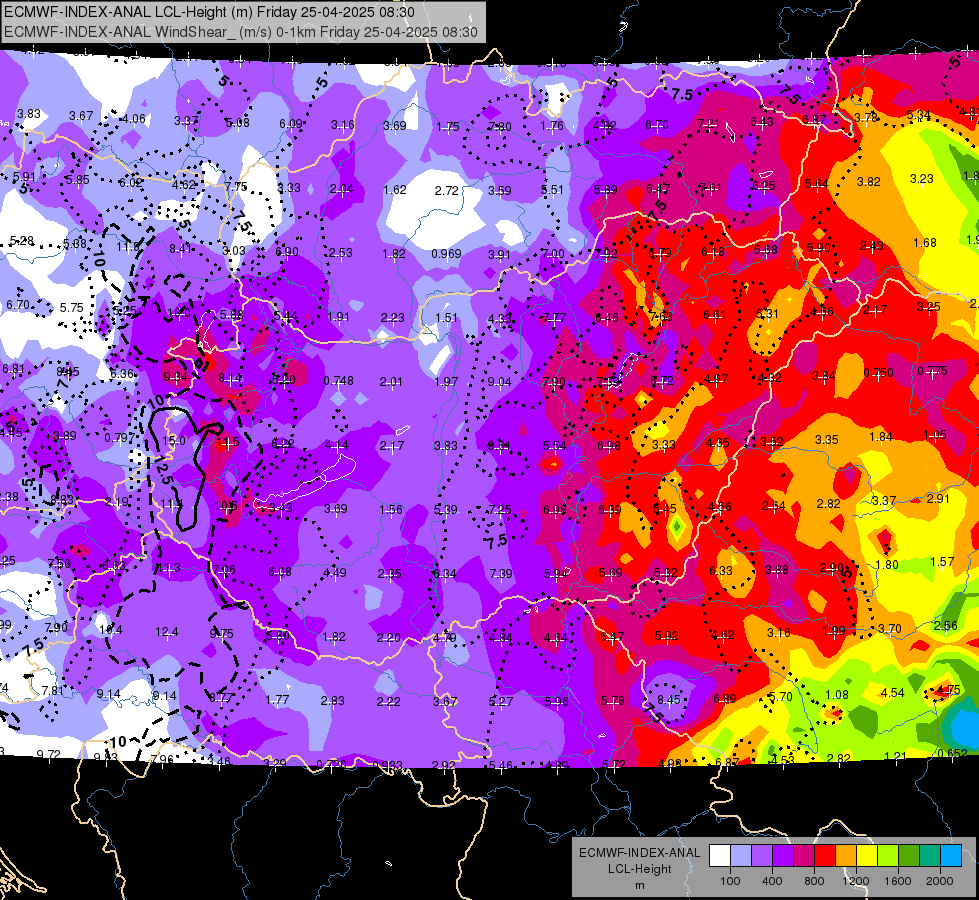Click the legend tick label 400
Viewport: 979px width, 900px height.
pos(772,881)
